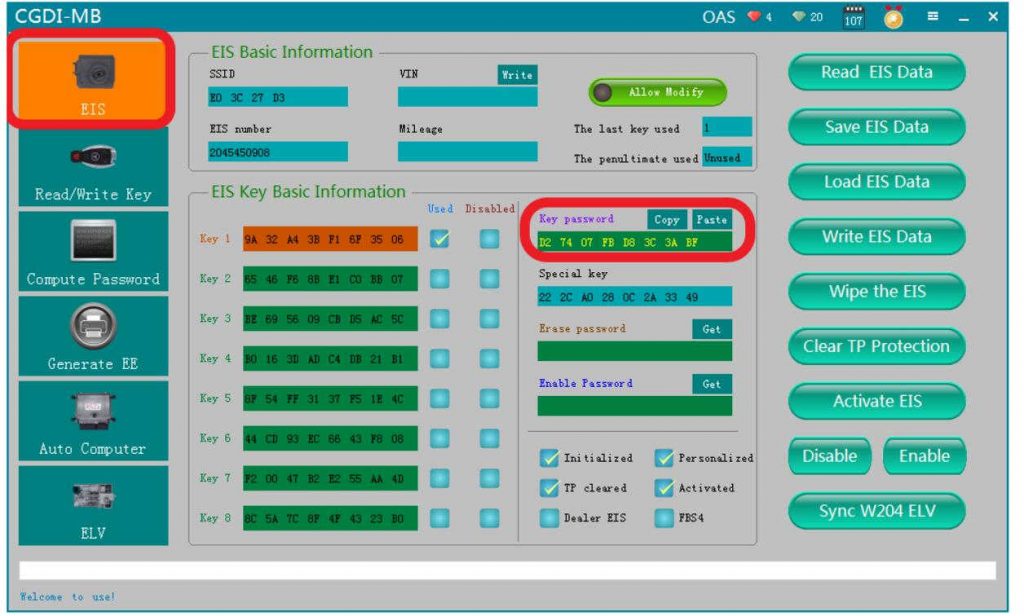Check the Used box for Key 2
The image size is (1024, 616).
tap(440, 279)
